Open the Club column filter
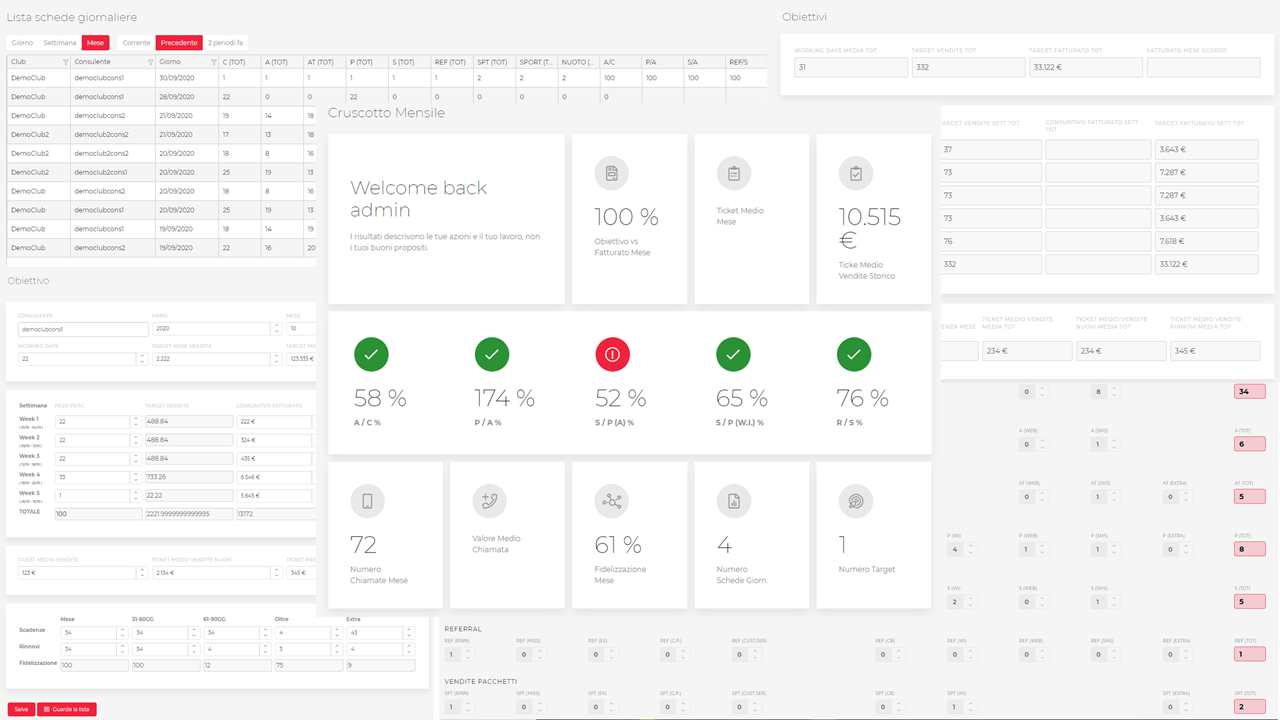Image resolution: width=1280 pixels, height=720 pixels. coord(66,62)
